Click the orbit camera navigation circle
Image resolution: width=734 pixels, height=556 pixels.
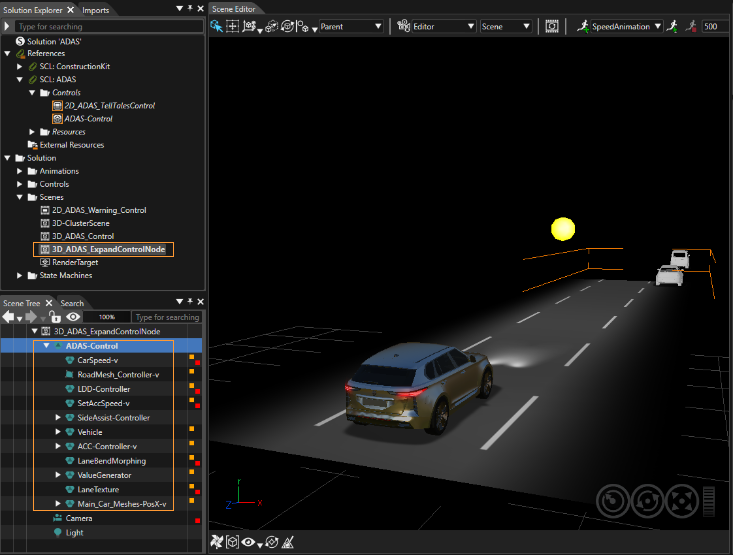pos(647,501)
